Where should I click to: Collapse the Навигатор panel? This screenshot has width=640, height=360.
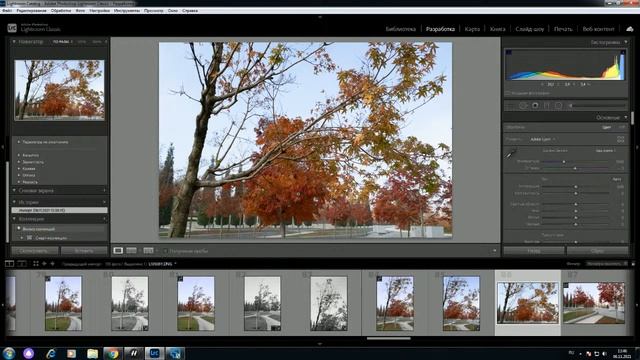point(14,42)
